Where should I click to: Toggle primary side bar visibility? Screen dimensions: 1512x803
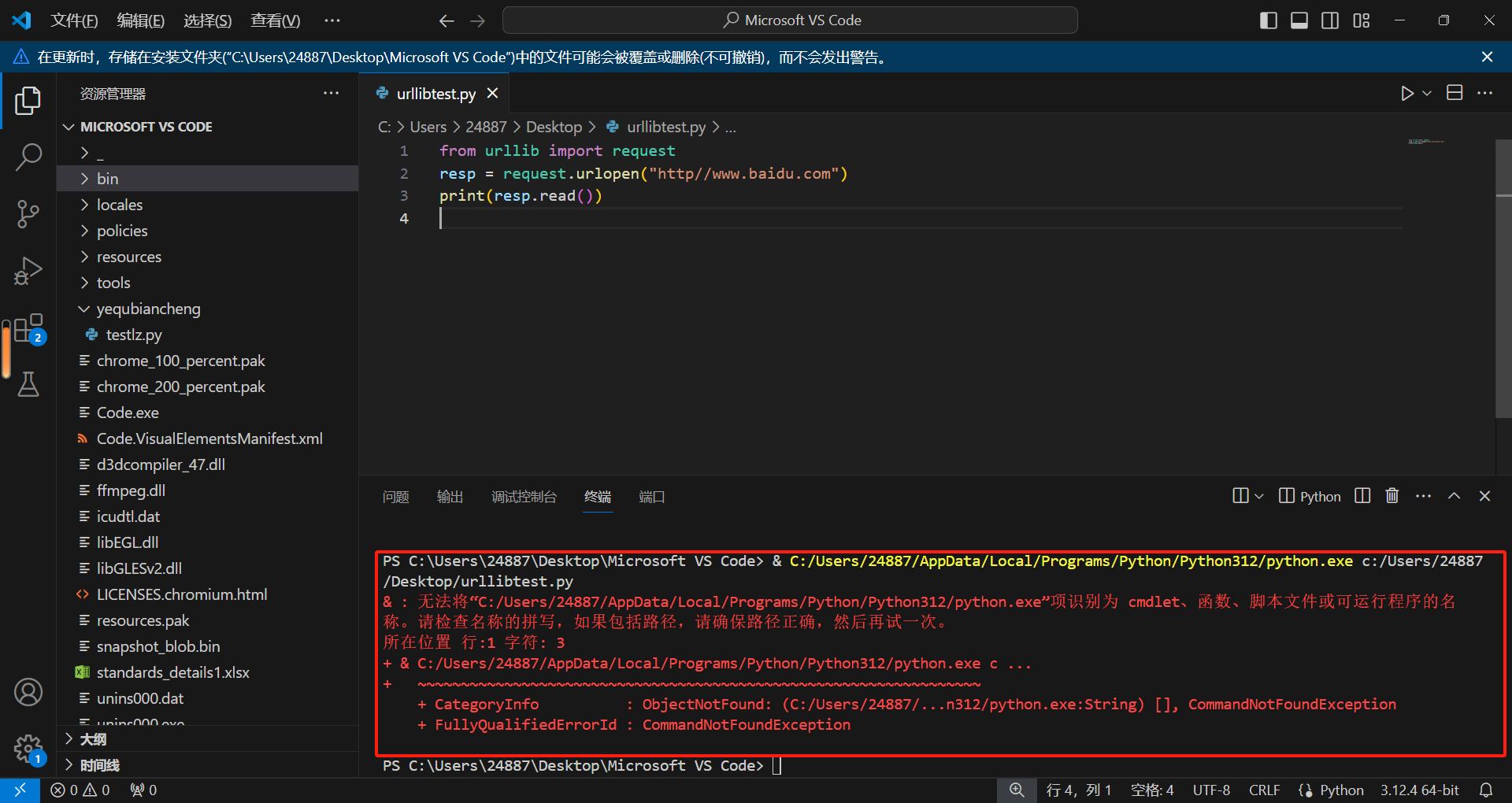(1269, 20)
